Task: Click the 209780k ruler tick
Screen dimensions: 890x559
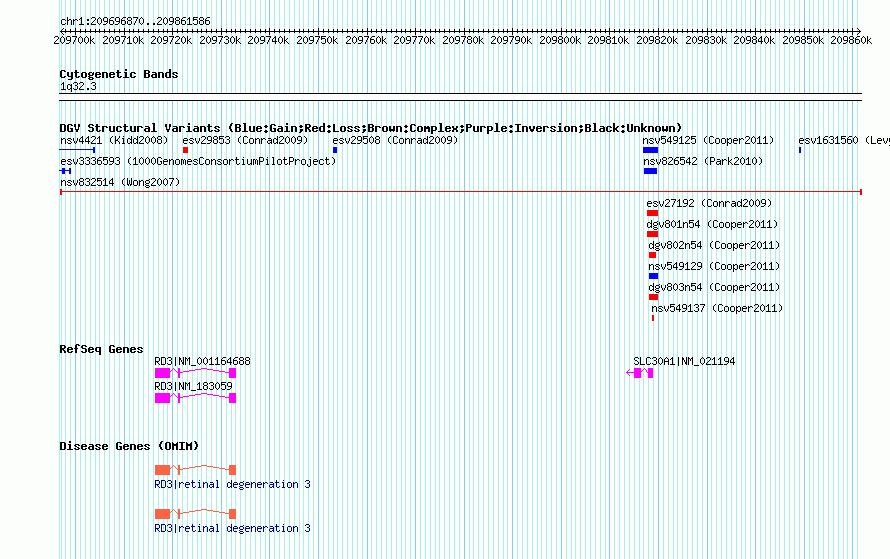Action: pyautogui.click(x=463, y=40)
